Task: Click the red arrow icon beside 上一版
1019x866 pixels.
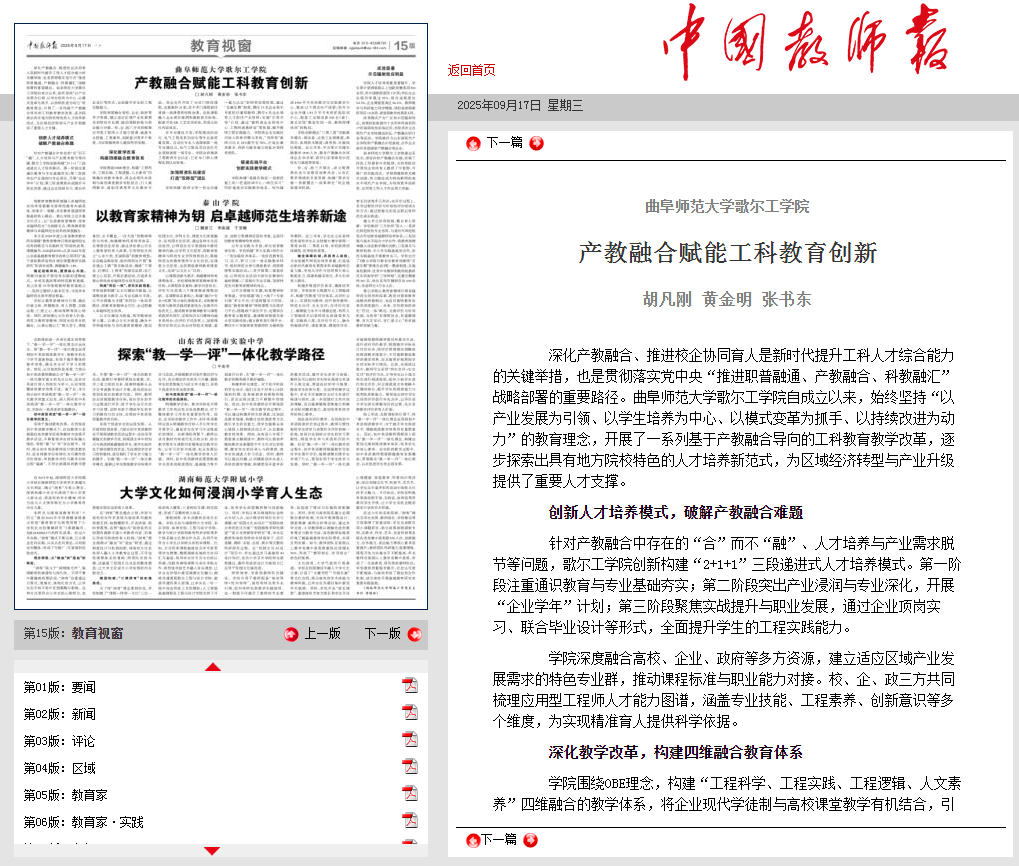Action: (x=291, y=634)
